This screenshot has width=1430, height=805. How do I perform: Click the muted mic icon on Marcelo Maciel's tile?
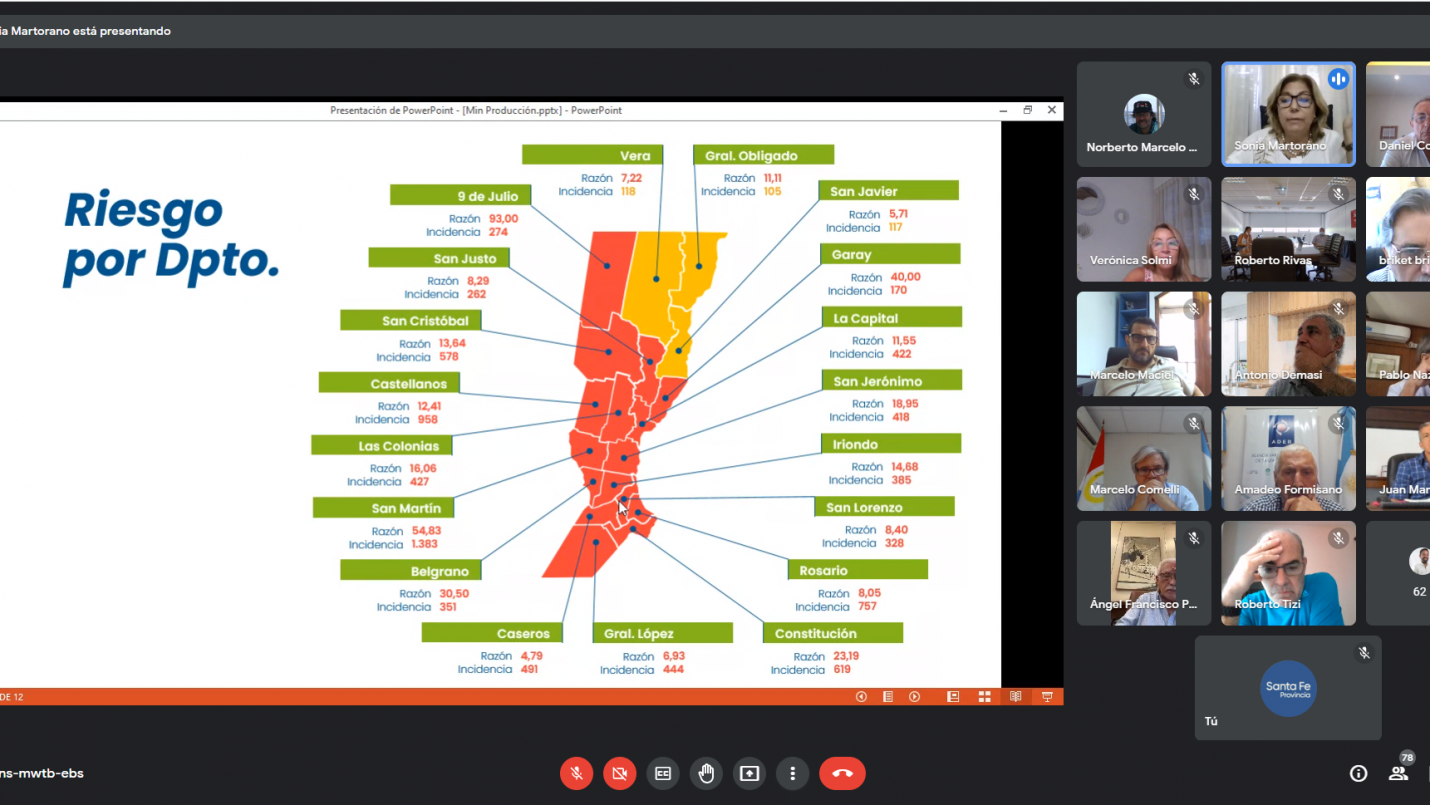(x=1193, y=309)
